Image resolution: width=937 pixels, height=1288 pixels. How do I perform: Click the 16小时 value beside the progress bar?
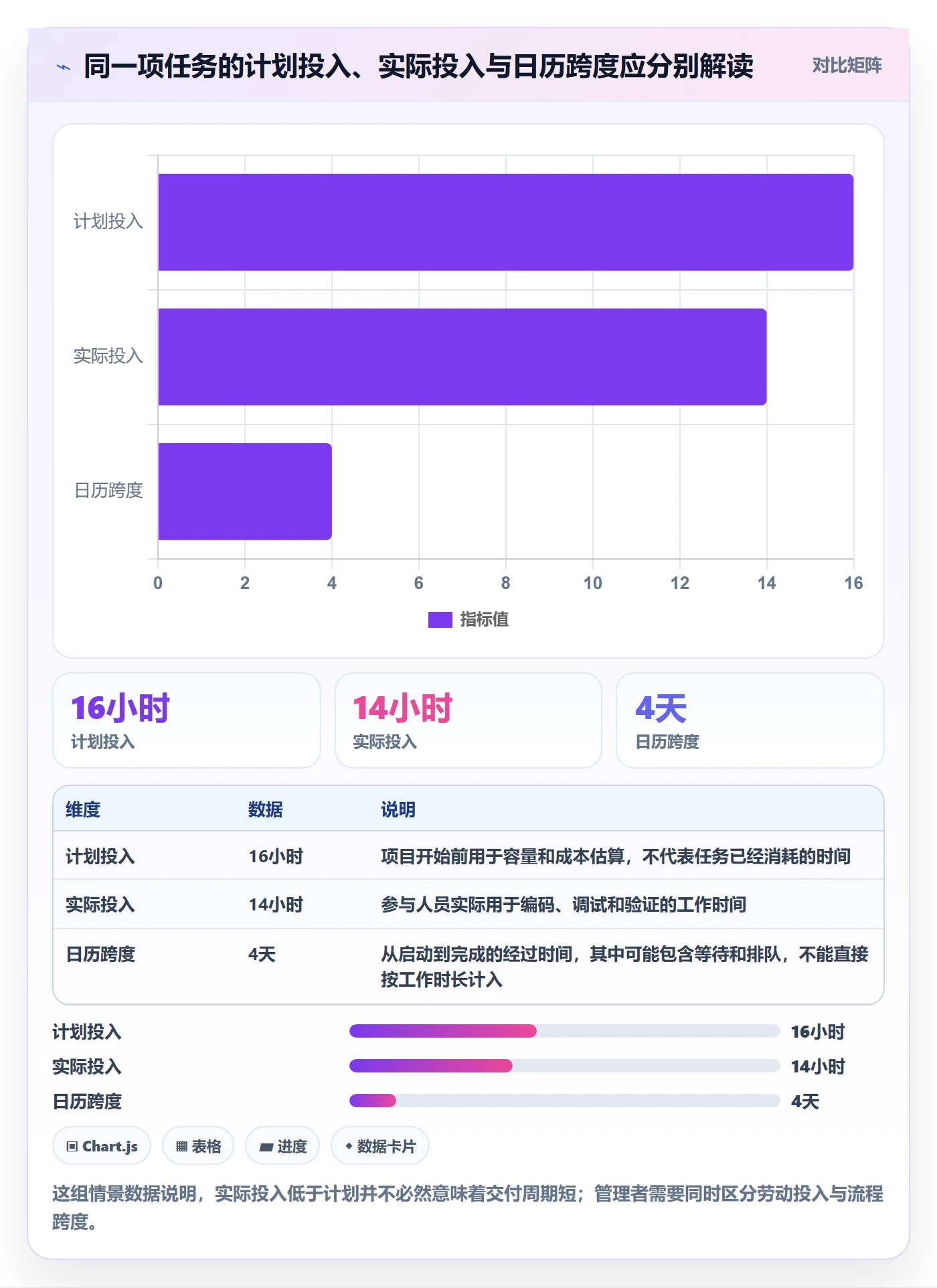pyautogui.click(x=818, y=1032)
